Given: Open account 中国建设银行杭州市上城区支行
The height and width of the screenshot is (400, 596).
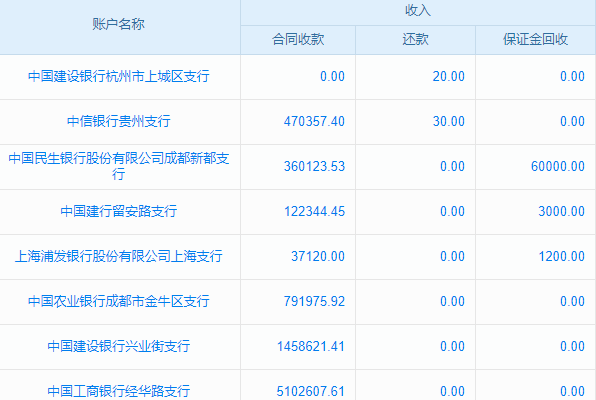Looking at the screenshot, I should click(119, 76).
